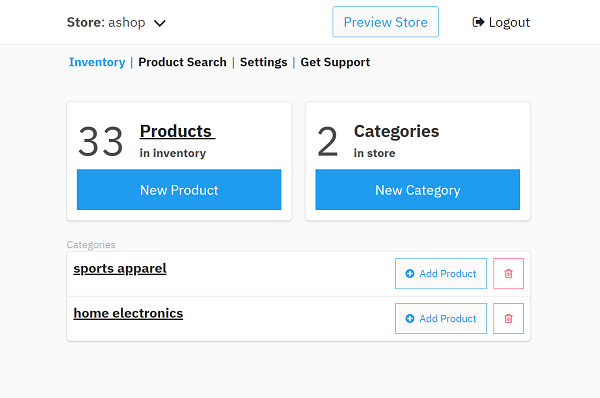600x398 pixels.
Task: Open the Get Support tab
Action: 335,62
